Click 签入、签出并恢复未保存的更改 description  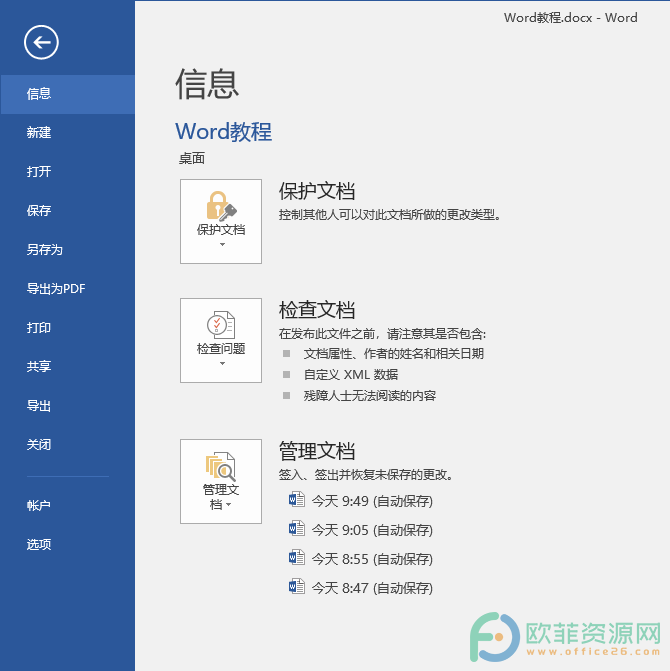tap(366, 475)
